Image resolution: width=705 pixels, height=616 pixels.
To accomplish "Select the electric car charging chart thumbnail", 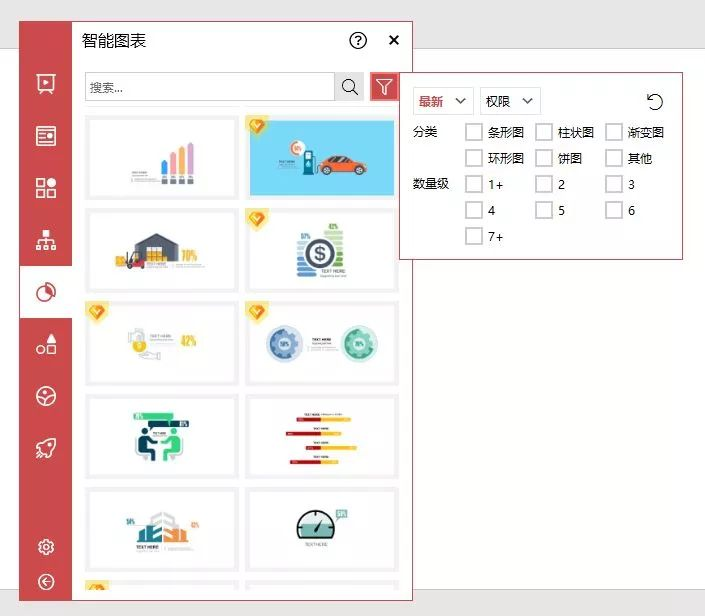I will coord(322,157).
